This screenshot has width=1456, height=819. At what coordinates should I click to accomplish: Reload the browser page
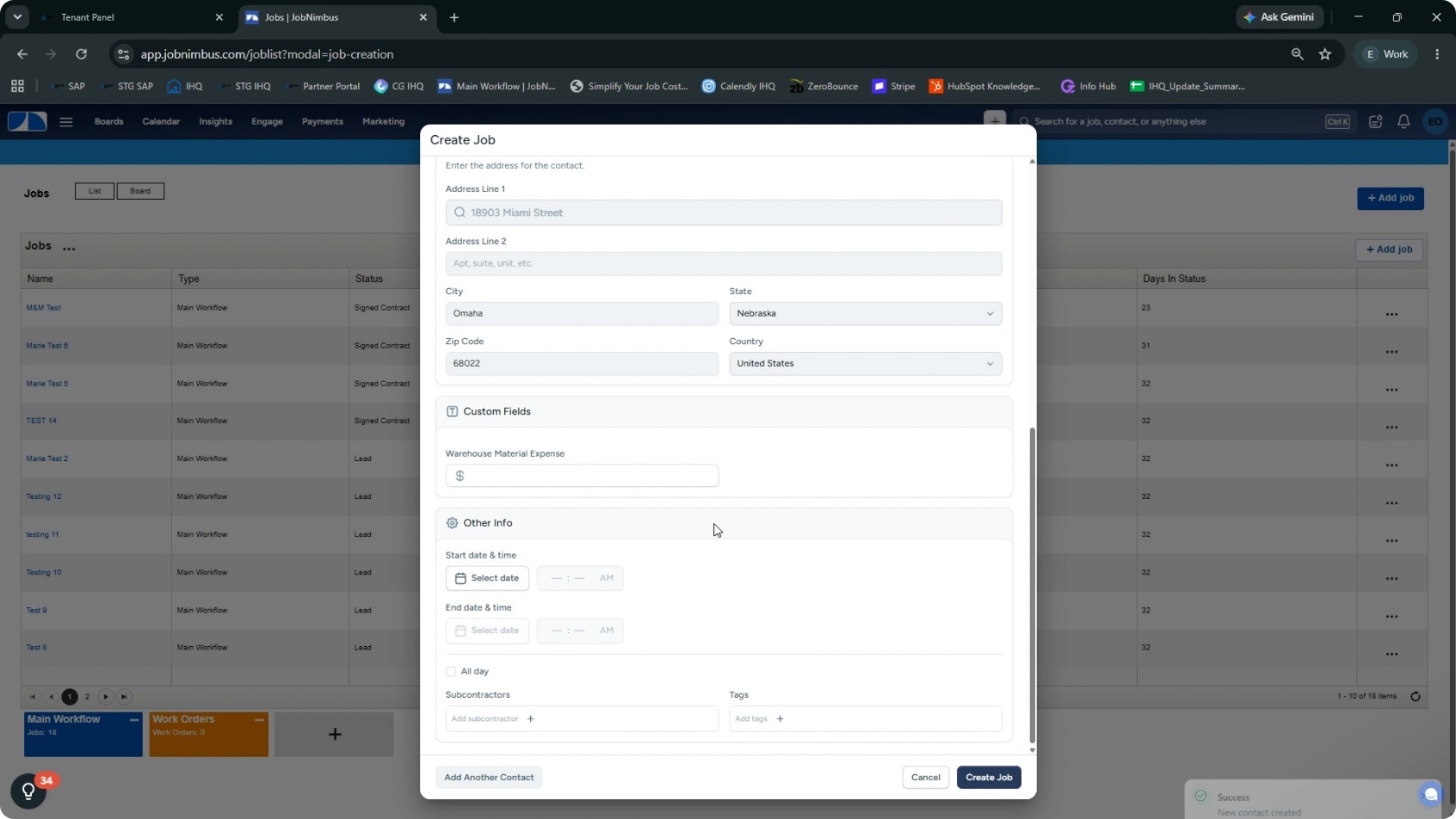coord(81,54)
